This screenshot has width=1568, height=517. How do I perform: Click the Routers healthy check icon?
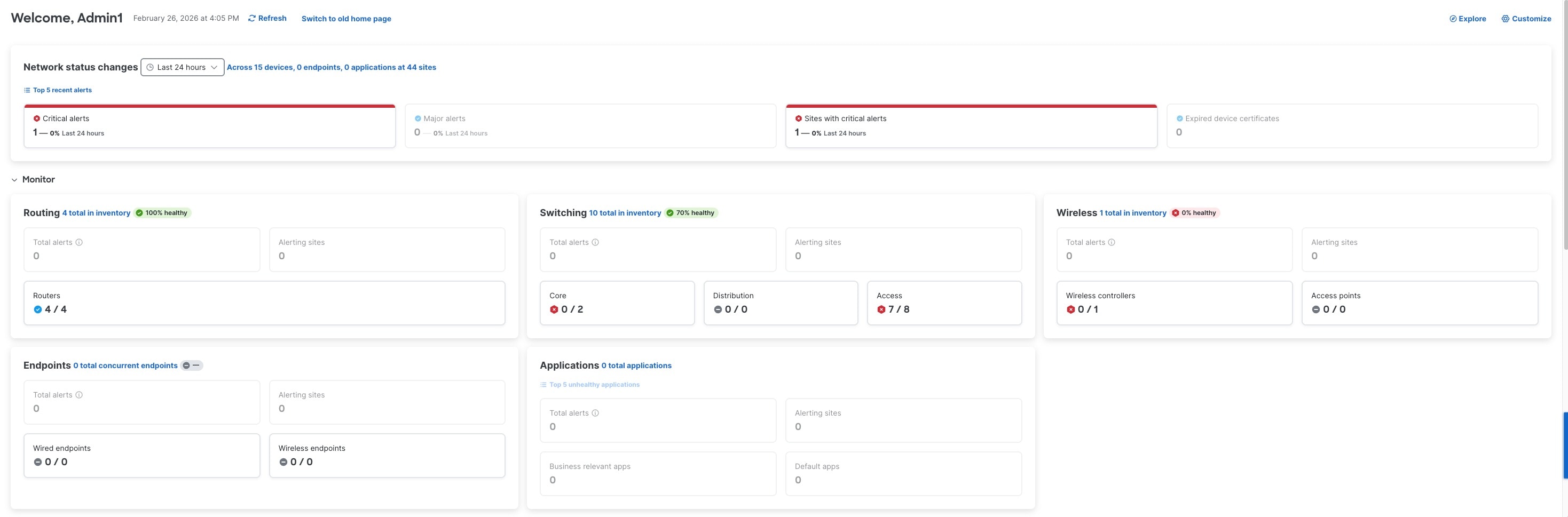38,309
